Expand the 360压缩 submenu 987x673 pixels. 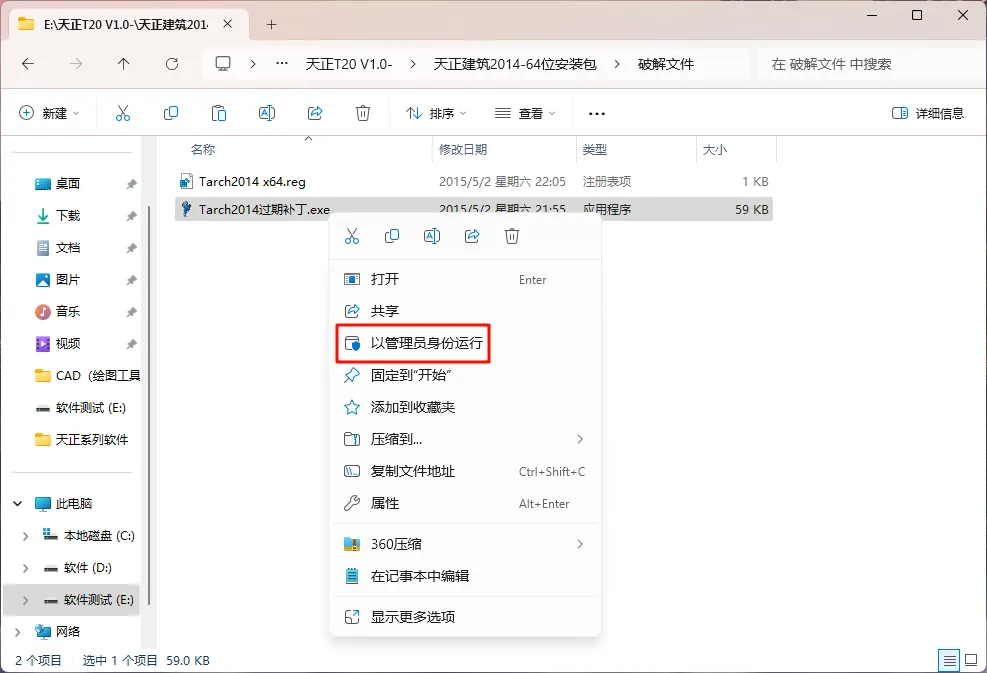coord(580,544)
